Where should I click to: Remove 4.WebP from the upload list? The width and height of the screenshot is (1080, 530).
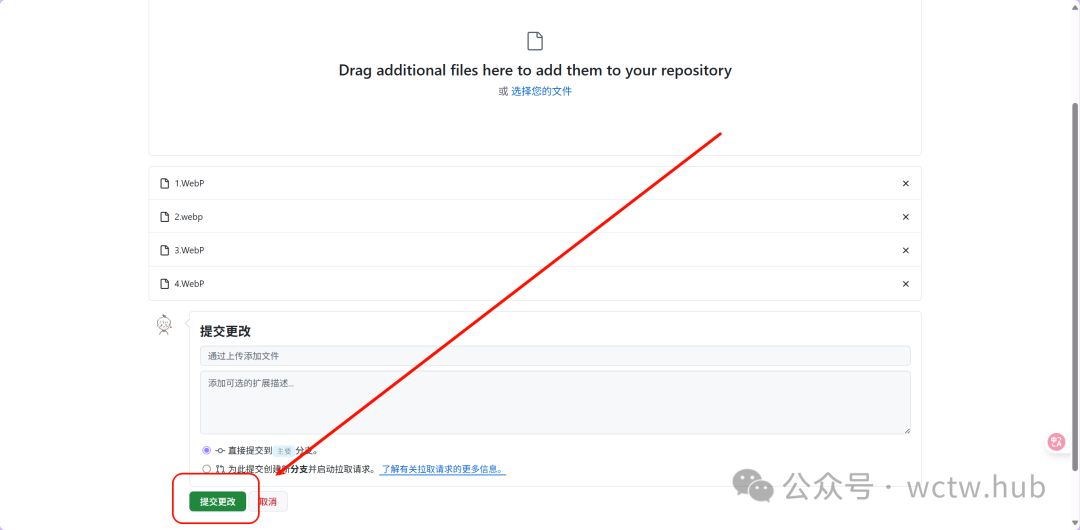905,284
